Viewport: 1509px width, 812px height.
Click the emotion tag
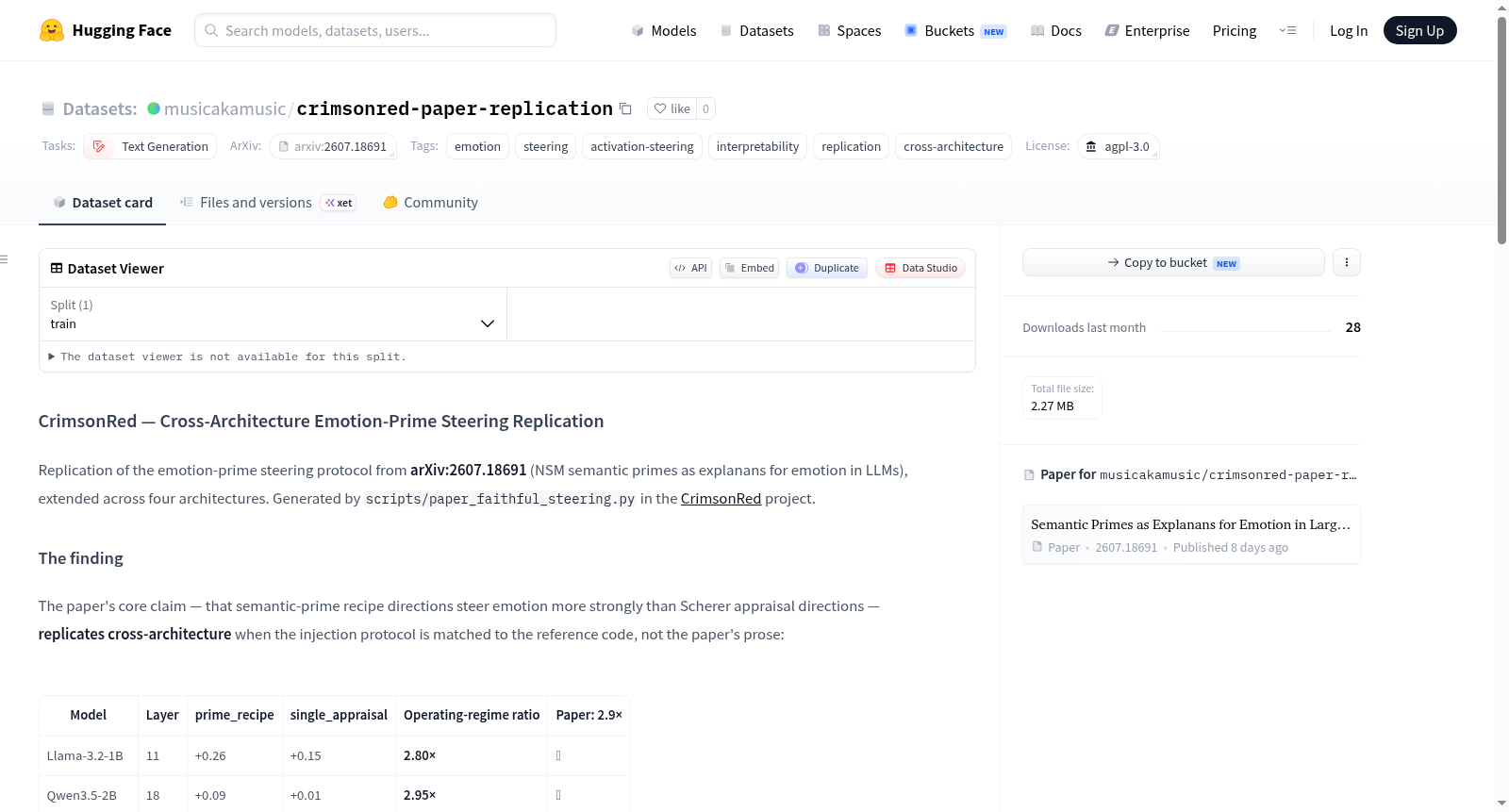point(477,146)
